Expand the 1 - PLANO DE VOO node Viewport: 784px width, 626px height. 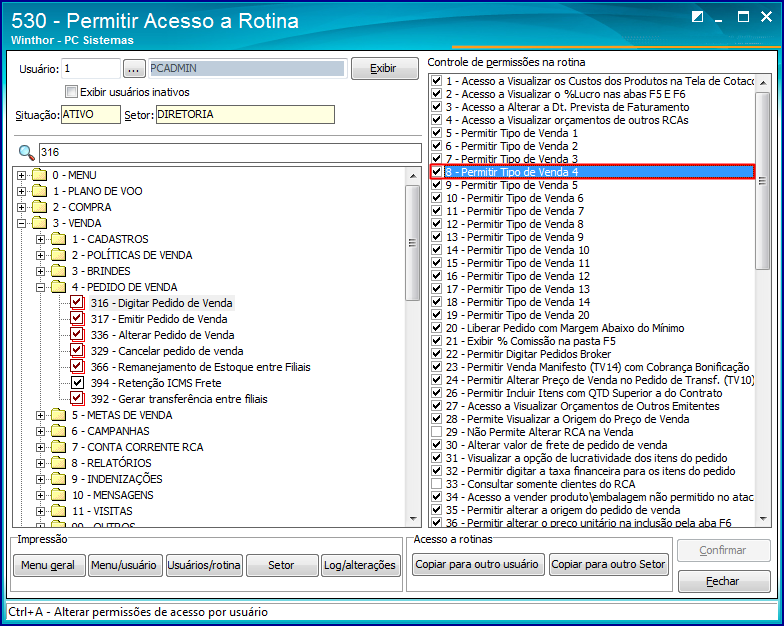point(22,192)
